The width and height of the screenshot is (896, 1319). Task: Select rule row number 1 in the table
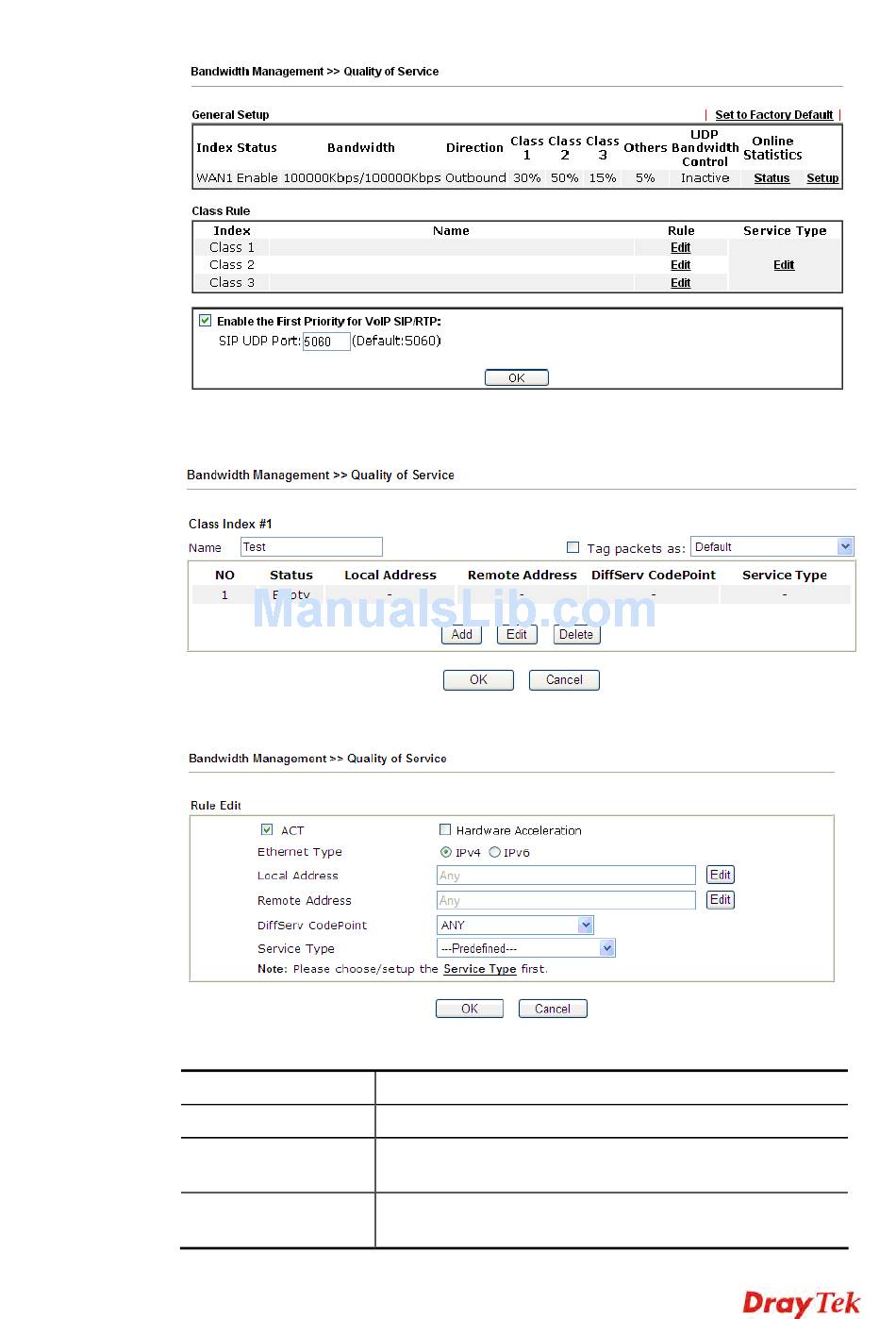coord(522,595)
